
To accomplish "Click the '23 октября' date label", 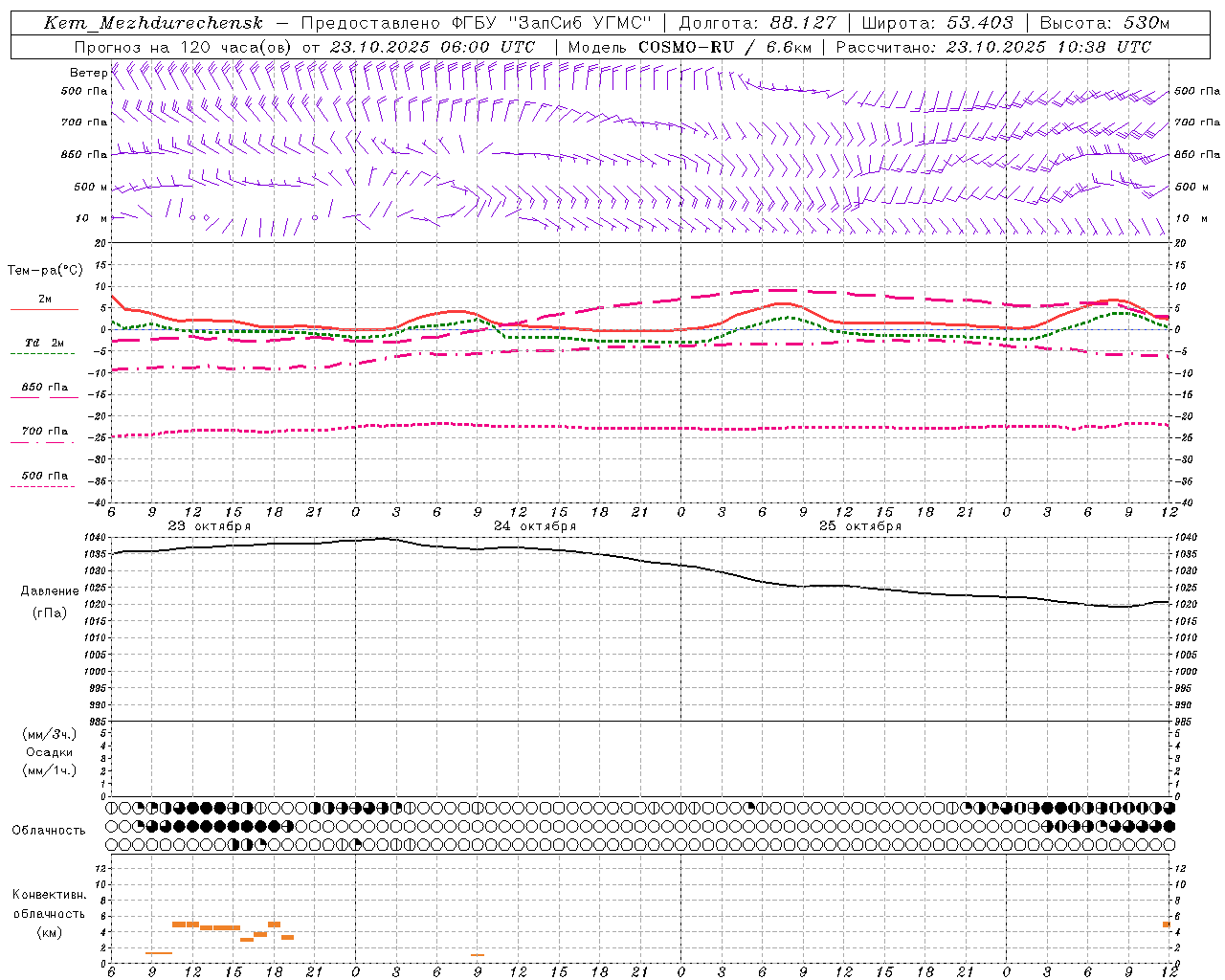I will tap(209, 526).
